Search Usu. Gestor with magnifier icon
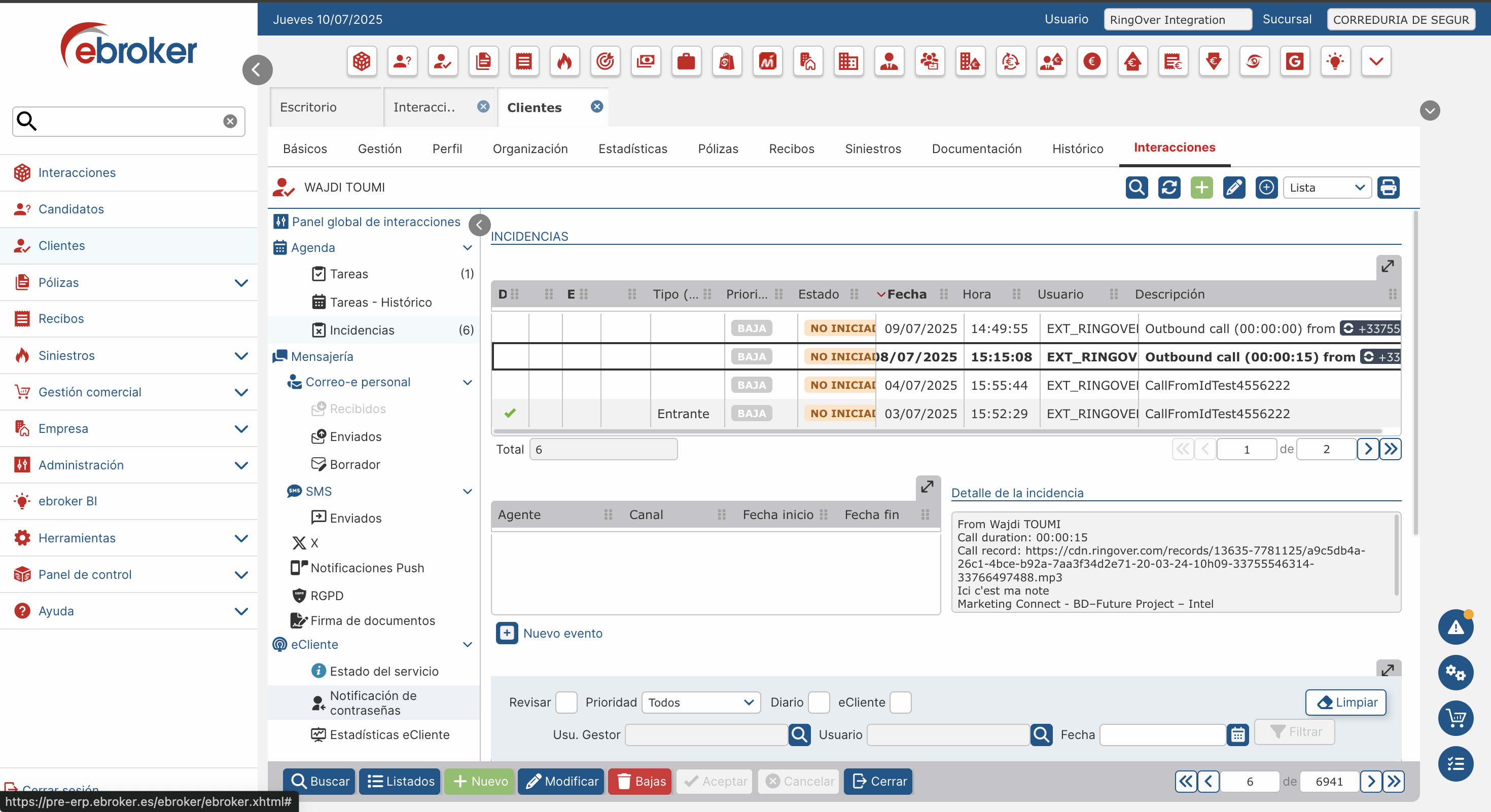This screenshot has width=1491, height=812. 799,734
